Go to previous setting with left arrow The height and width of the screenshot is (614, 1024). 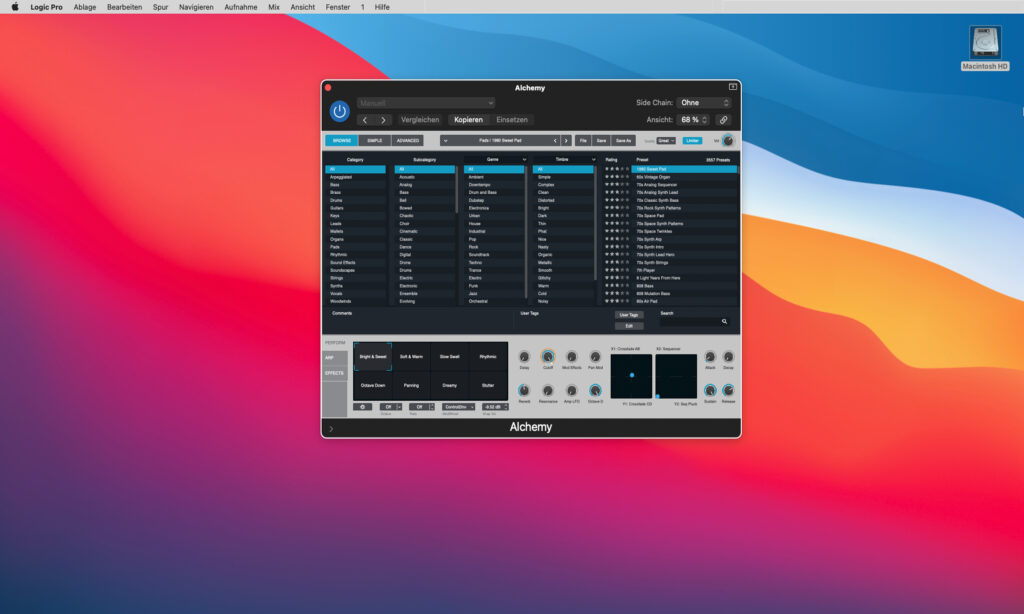(365, 120)
